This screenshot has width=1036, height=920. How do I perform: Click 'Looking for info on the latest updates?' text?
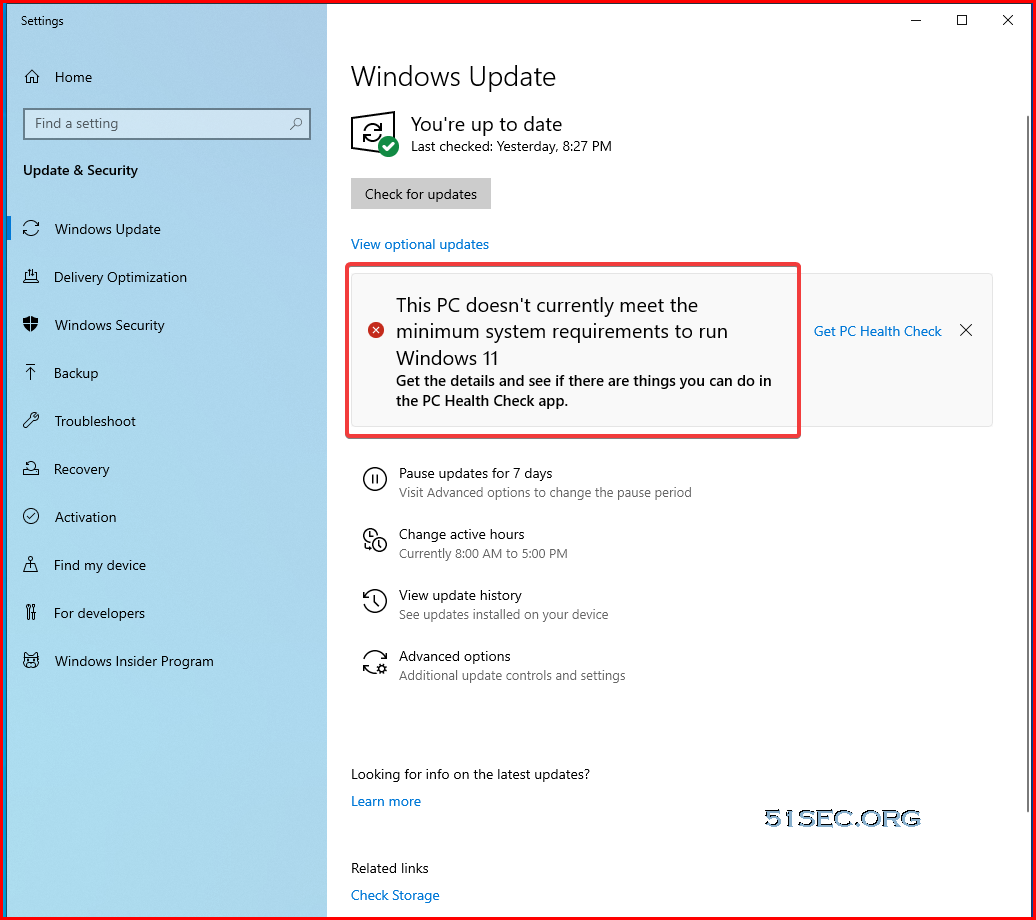point(470,774)
